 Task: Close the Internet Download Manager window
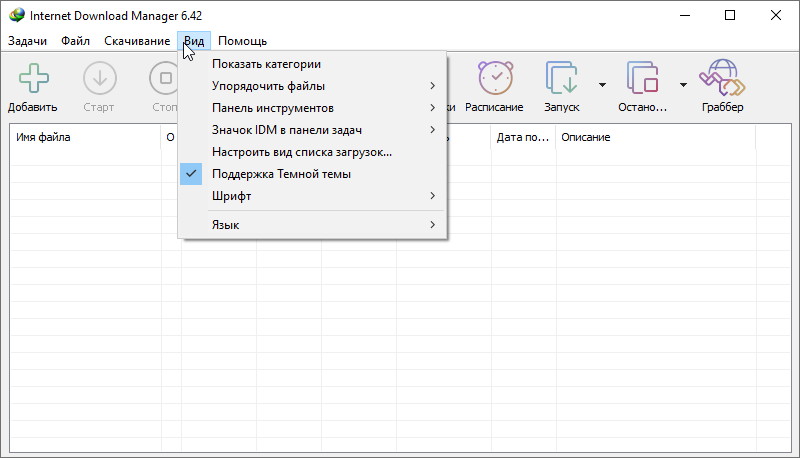[x=776, y=15]
